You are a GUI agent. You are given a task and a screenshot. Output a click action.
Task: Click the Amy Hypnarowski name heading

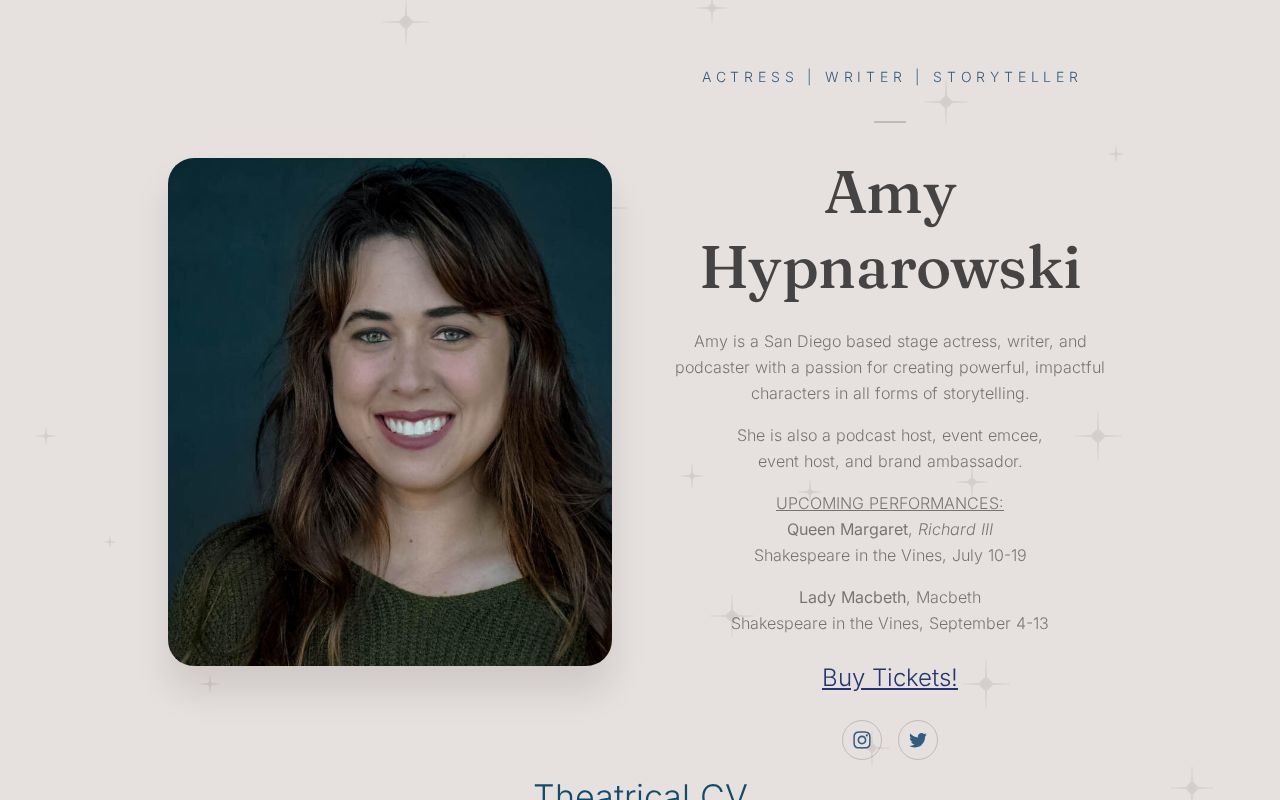click(x=890, y=231)
